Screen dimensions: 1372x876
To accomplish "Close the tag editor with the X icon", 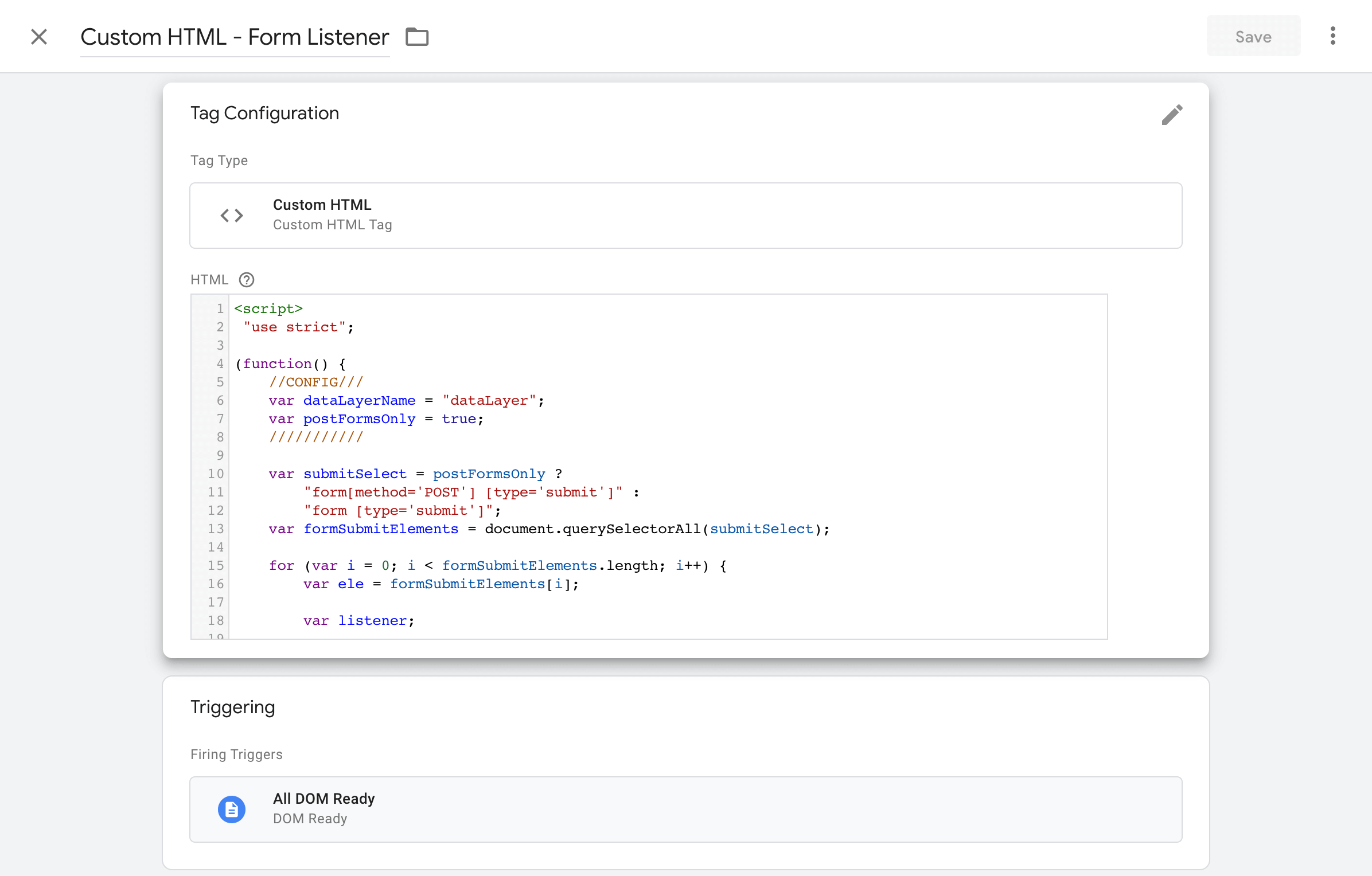I will 39,37.
